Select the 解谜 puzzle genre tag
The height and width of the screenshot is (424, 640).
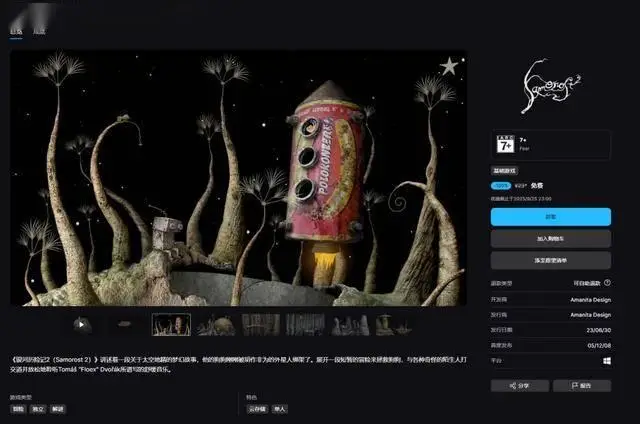(58, 409)
